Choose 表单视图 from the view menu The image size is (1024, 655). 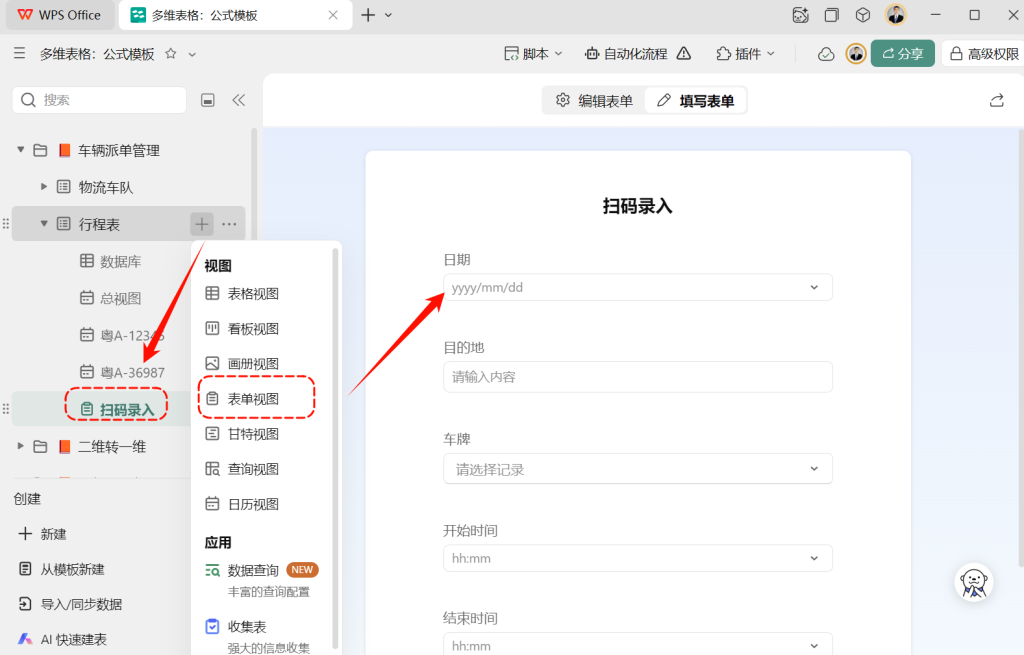point(242,398)
